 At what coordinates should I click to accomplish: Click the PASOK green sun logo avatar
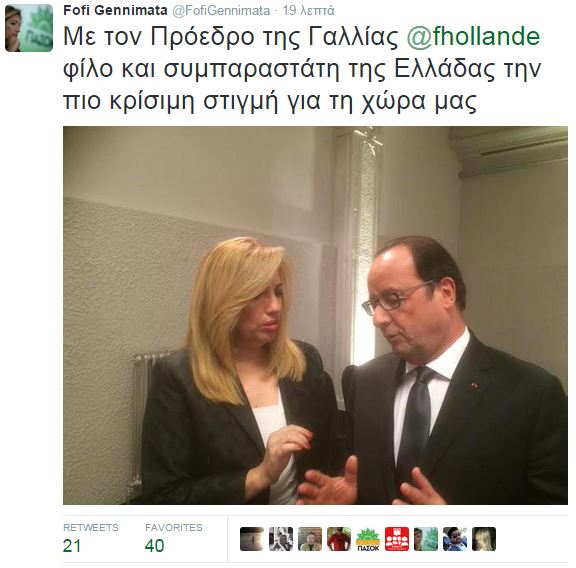click(x=368, y=539)
